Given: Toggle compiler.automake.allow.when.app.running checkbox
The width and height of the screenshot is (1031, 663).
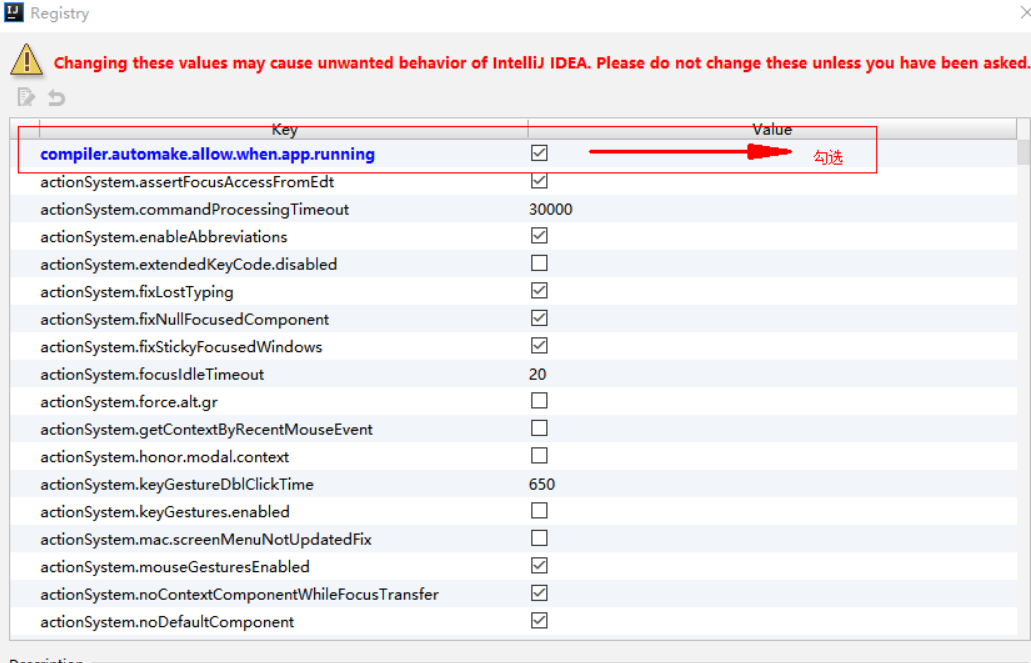Looking at the screenshot, I should pos(539,153).
